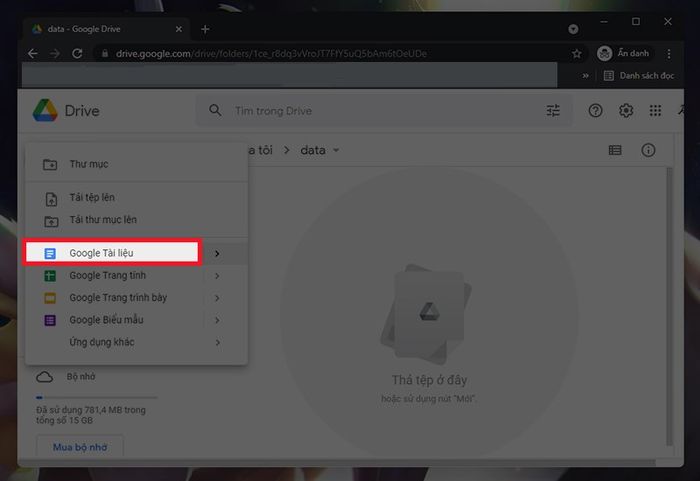Go forward in browser

click(54, 54)
